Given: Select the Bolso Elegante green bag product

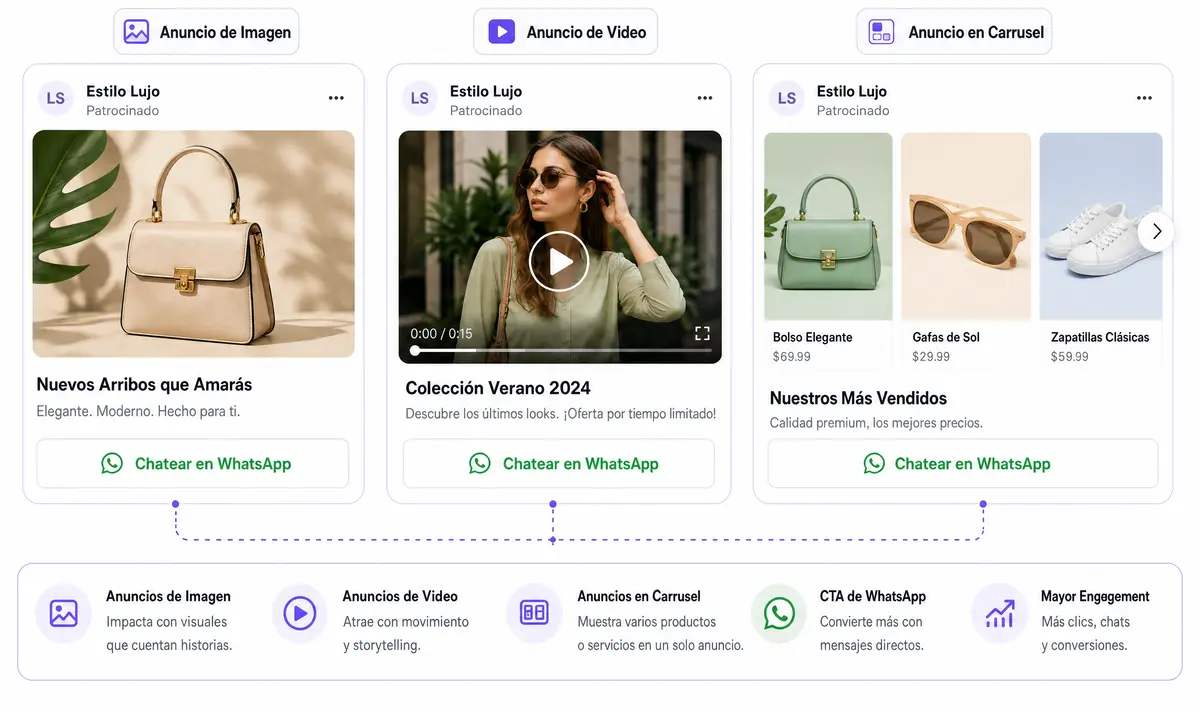Looking at the screenshot, I should [x=828, y=227].
